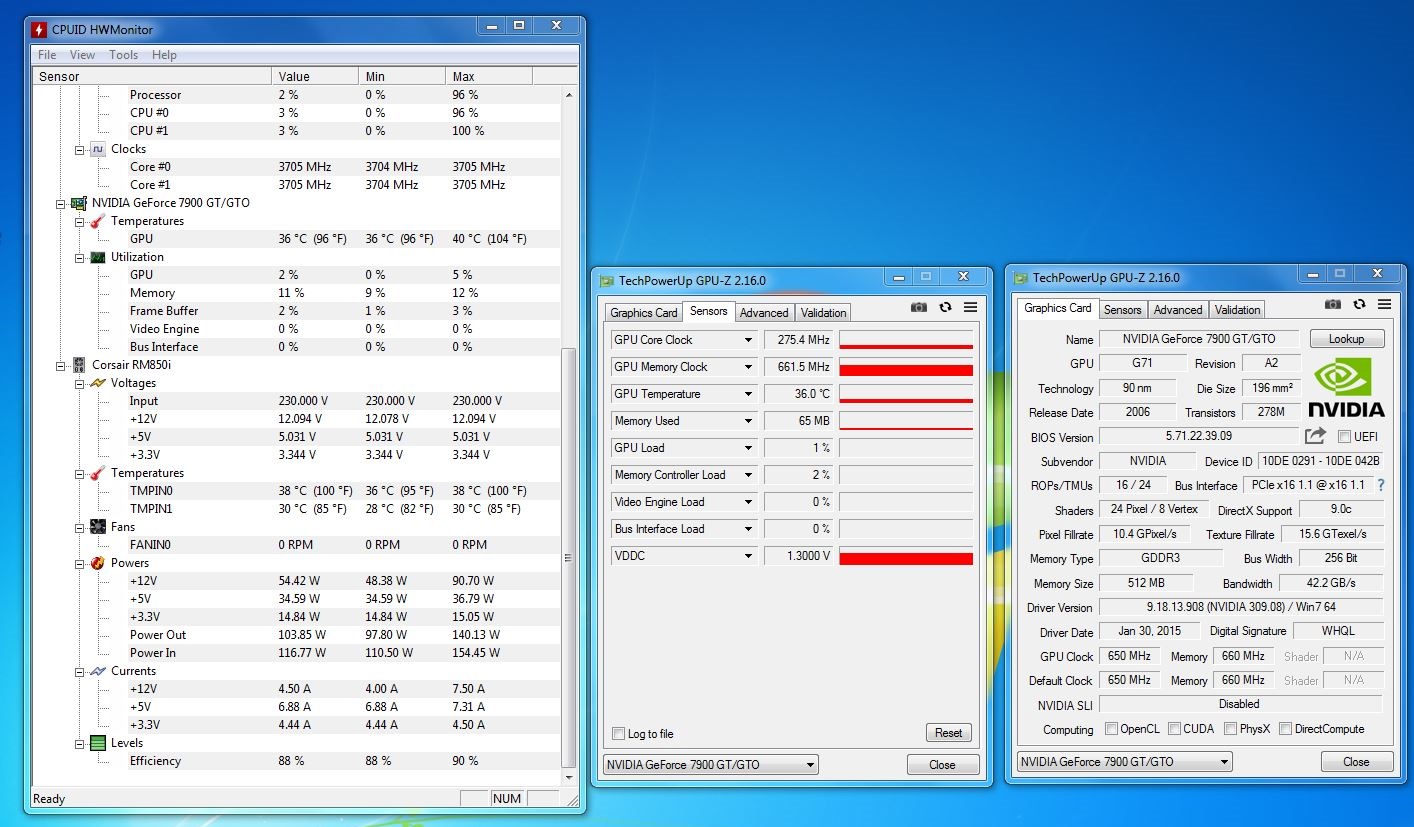The width and height of the screenshot is (1414, 827).
Task: Click the Max column header in HWMonitor
Action: [x=489, y=76]
